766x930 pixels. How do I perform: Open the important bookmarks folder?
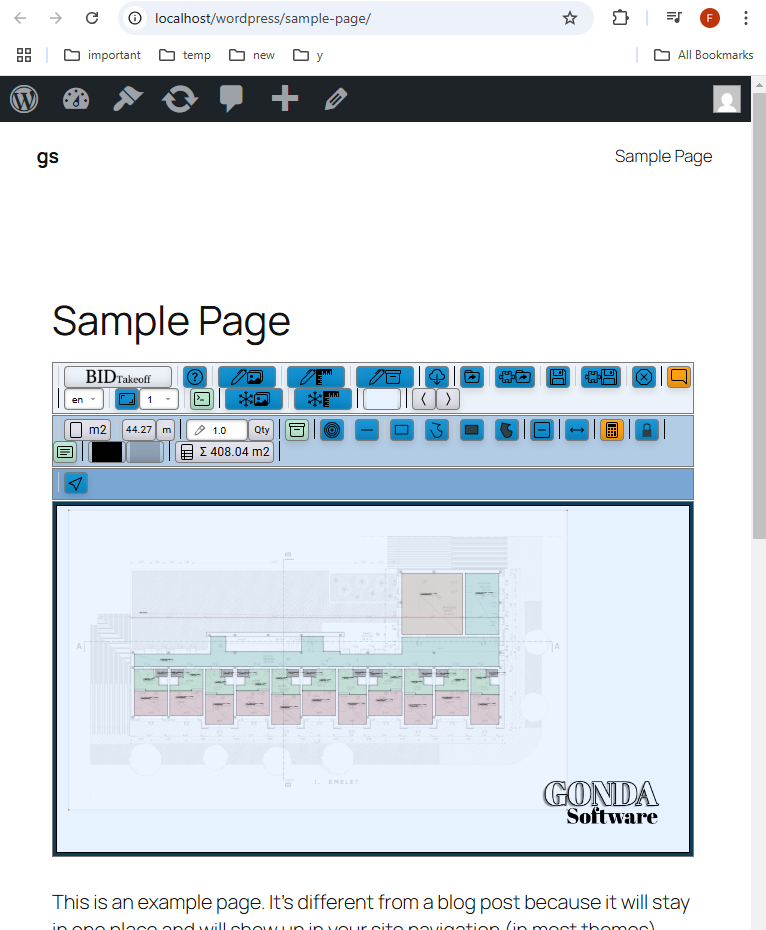(102, 55)
